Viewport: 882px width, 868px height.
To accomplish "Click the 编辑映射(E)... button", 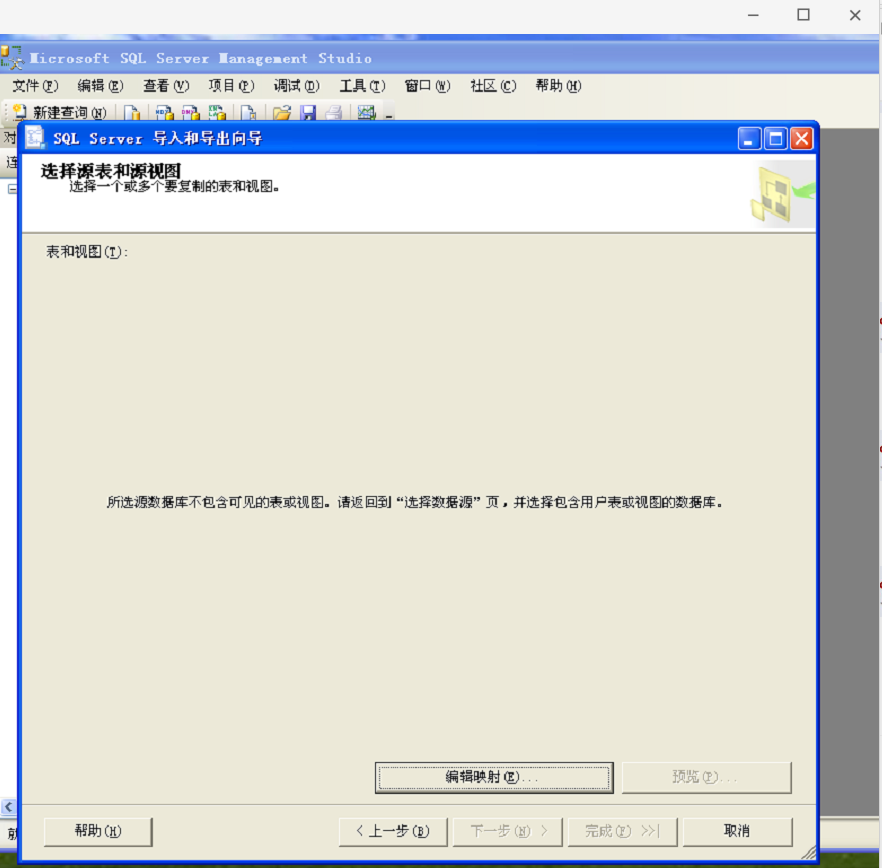I will pyautogui.click(x=494, y=777).
